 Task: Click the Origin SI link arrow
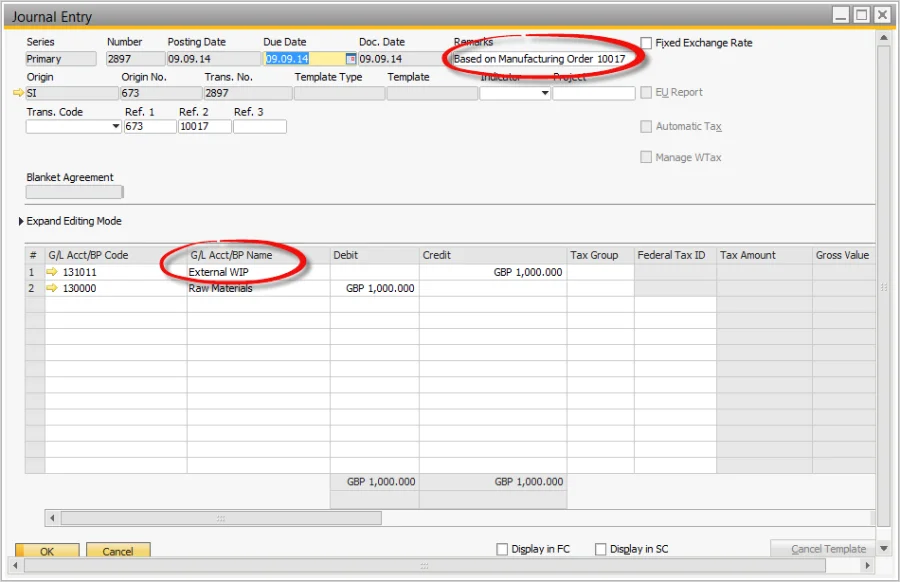click(18, 92)
